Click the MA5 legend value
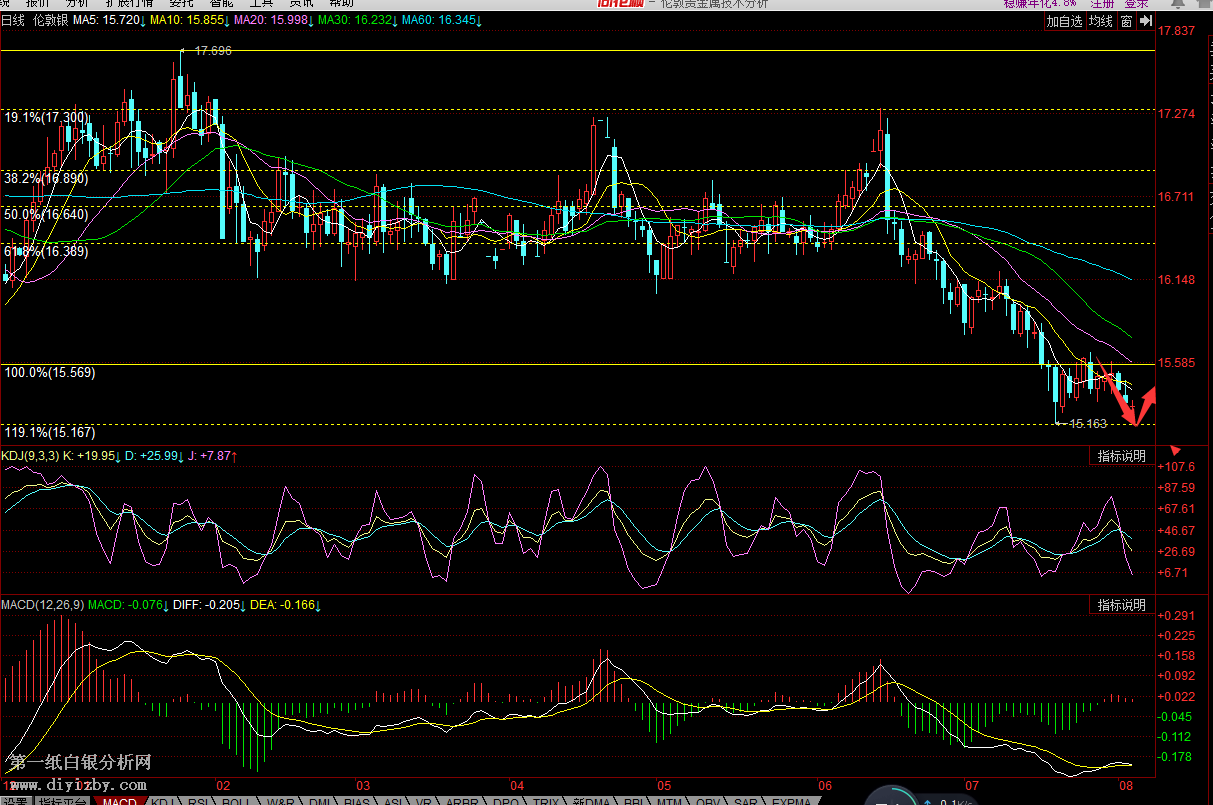The width and height of the screenshot is (1213, 805). 108,20
